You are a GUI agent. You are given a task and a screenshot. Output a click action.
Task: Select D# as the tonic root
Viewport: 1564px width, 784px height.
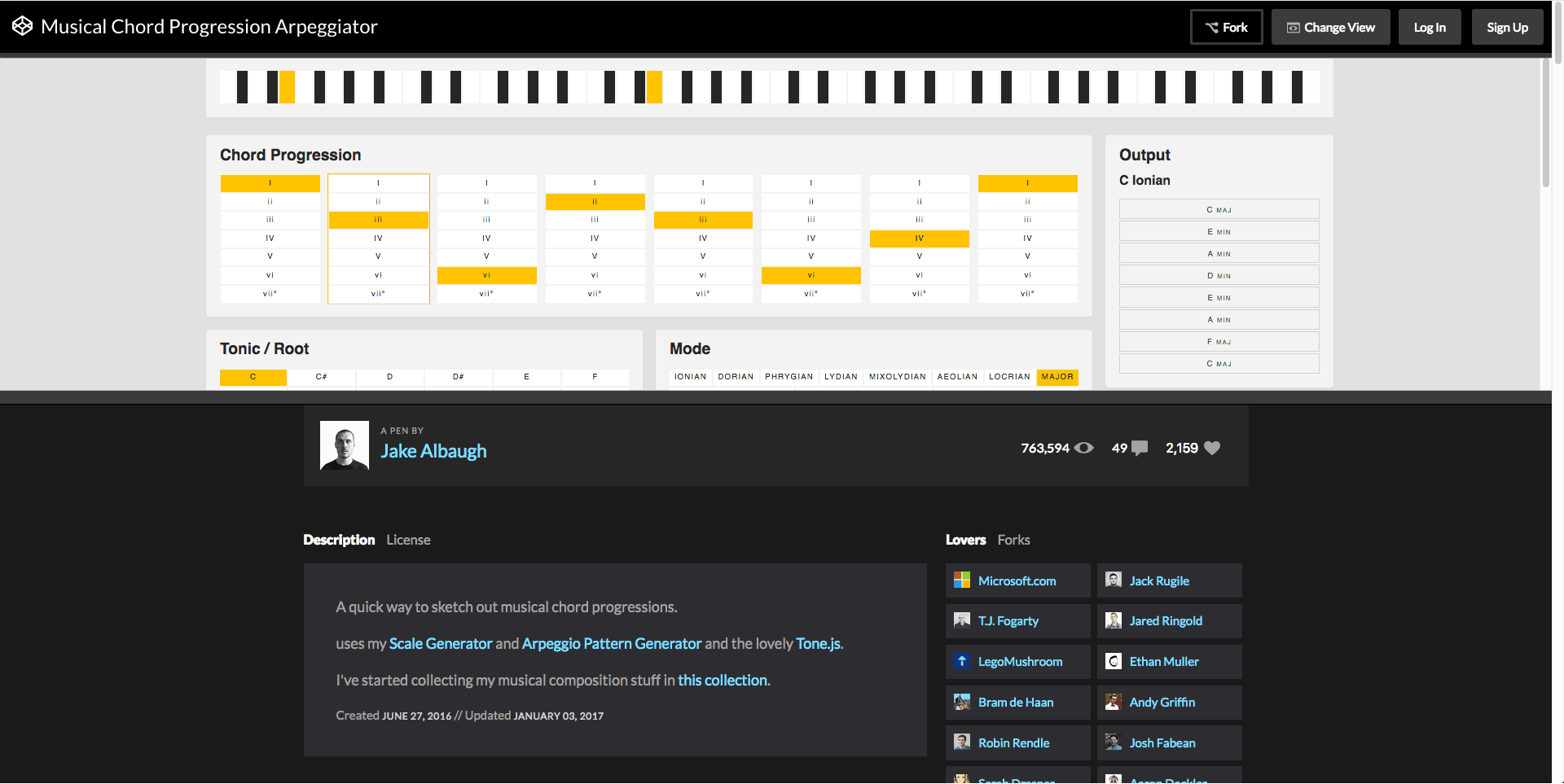[x=458, y=377]
